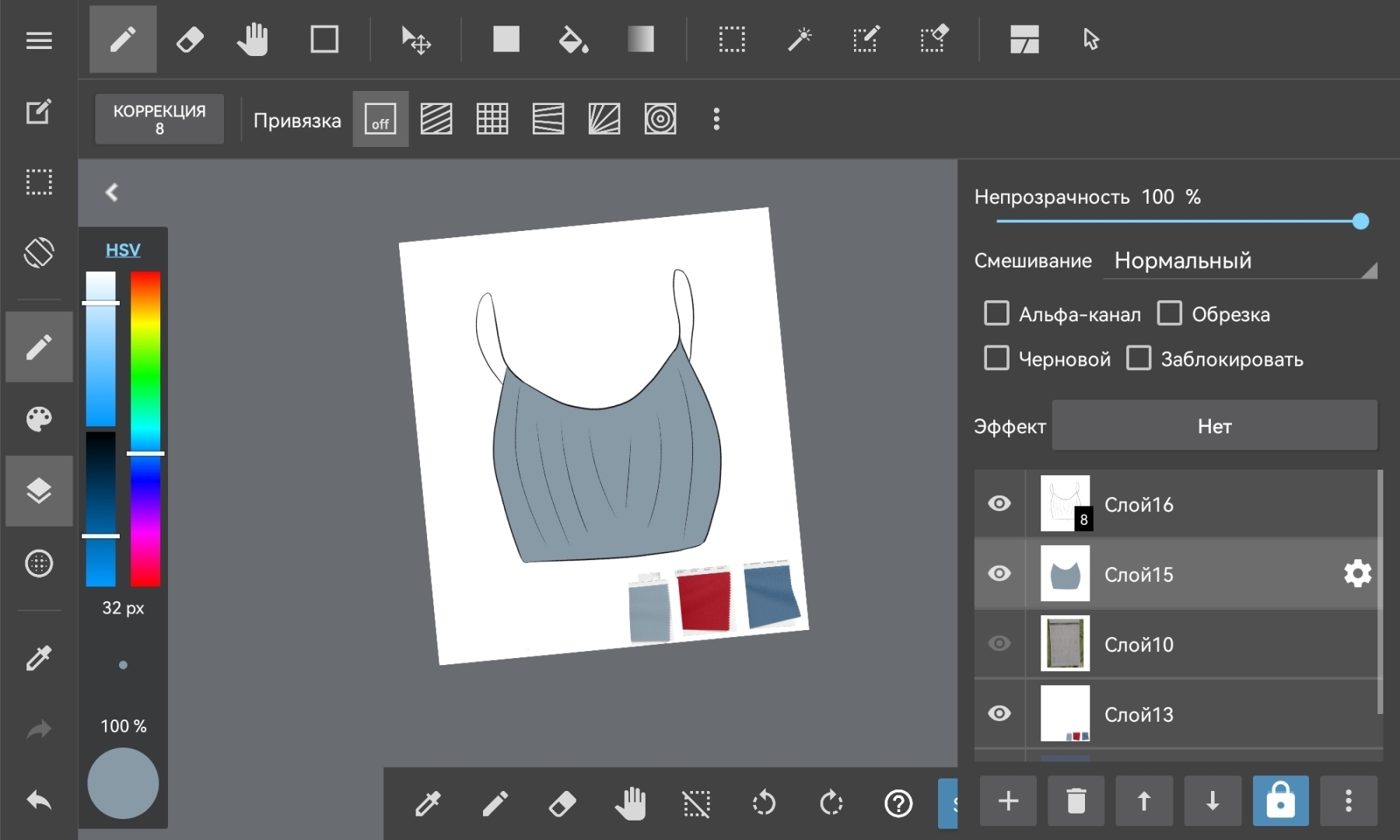1400x840 pixels.
Task: Choose the Gradient tool
Action: click(640, 39)
